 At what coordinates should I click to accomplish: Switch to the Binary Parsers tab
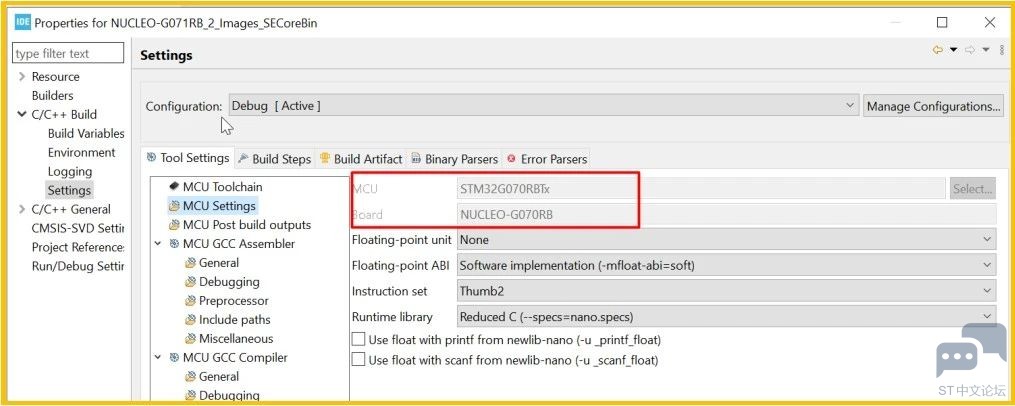[454, 159]
